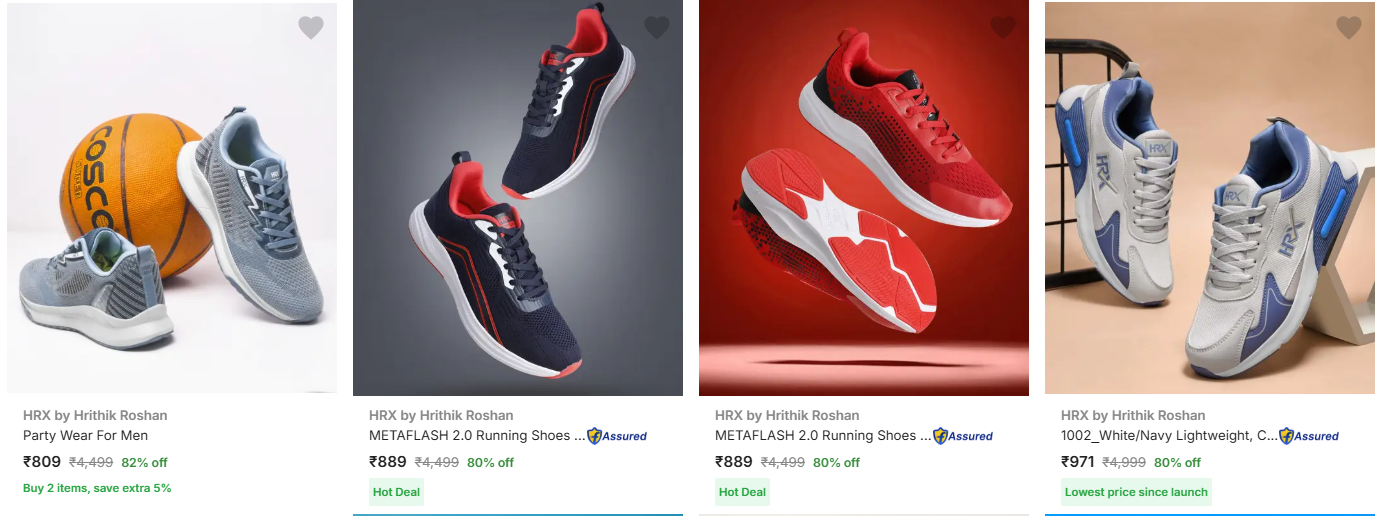Favorite the White/Navy 1002 sneakers with the heart icon
This screenshot has width=1380, height=516.
click(x=1349, y=28)
